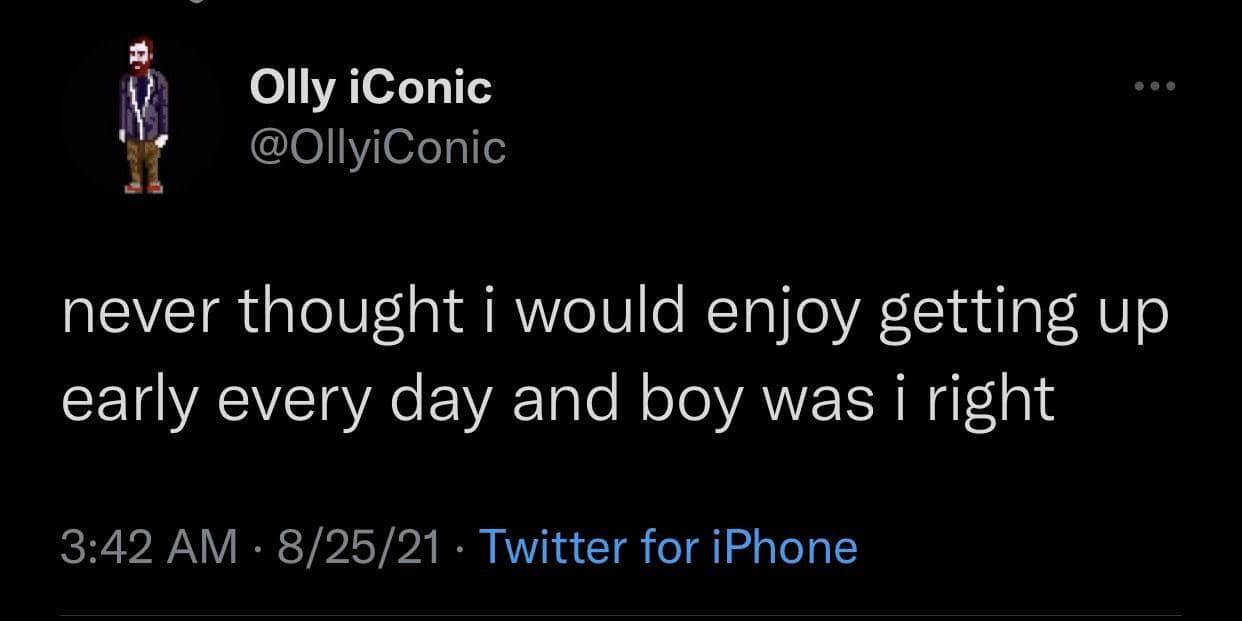This screenshot has width=1242, height=621.
Task: Click the @OllyiConic handle
Action: point(377,148)
